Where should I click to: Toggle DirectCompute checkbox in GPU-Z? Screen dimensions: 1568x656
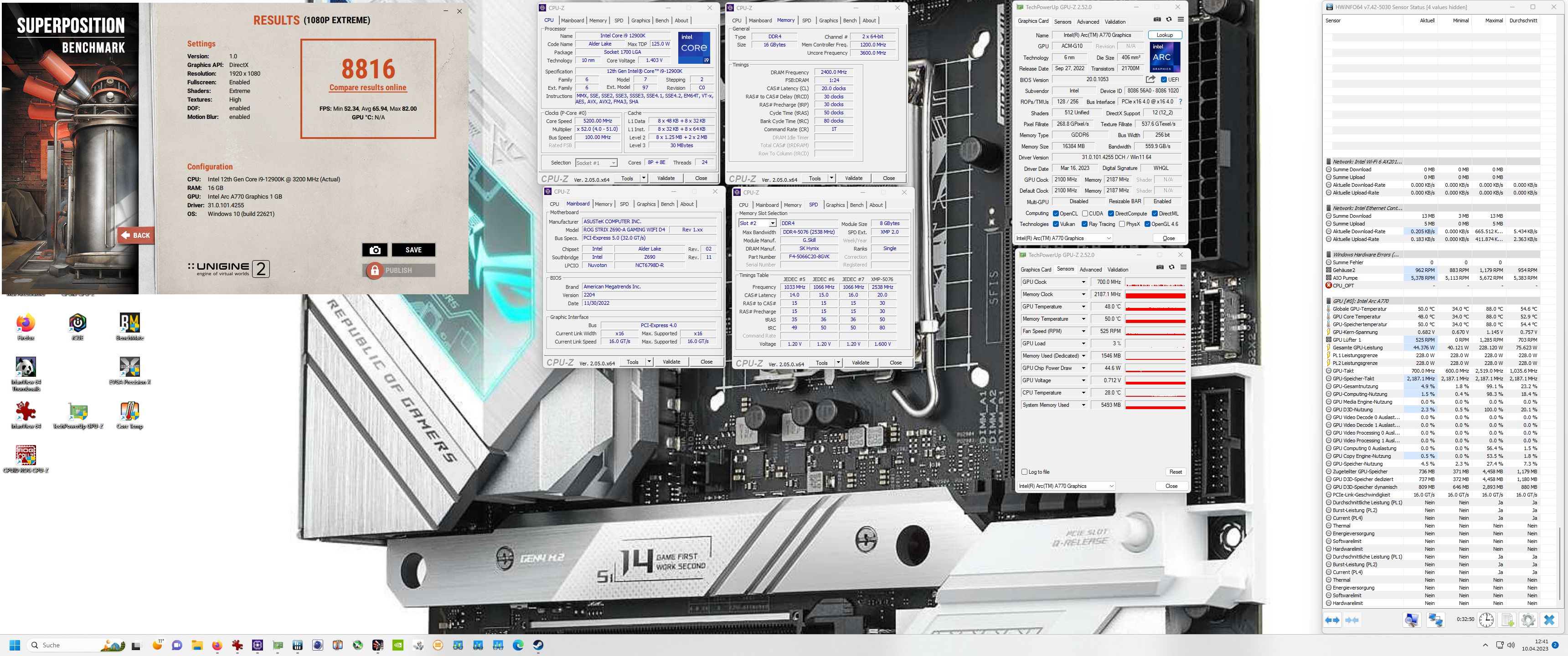(x=1111, y=214)
